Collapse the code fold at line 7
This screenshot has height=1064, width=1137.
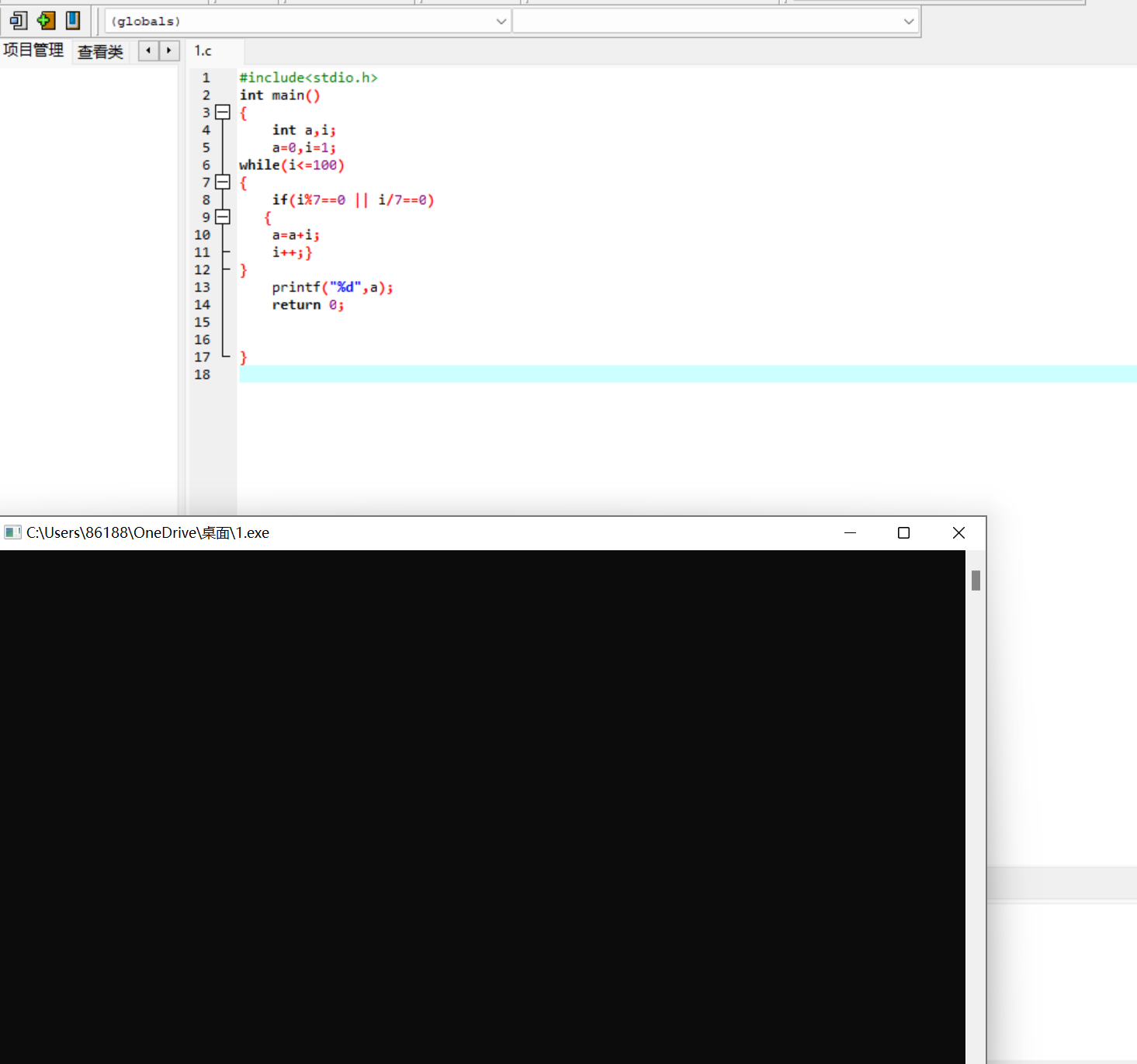pyautogui.click(x=223, y=182)
